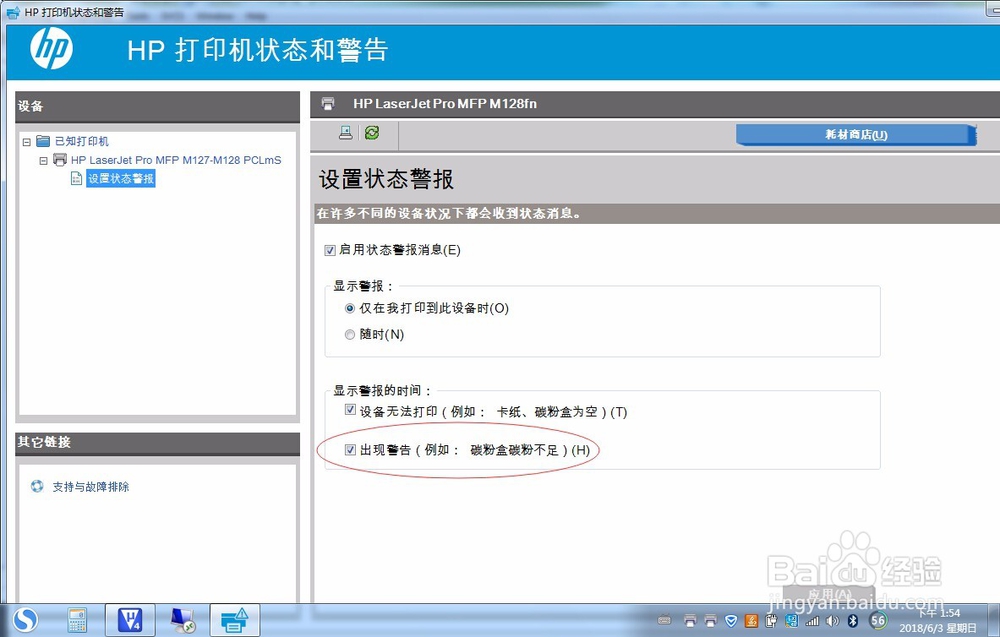Open the network signal tray icon
Screen dimensions: 1000x637
coord(812,620)
